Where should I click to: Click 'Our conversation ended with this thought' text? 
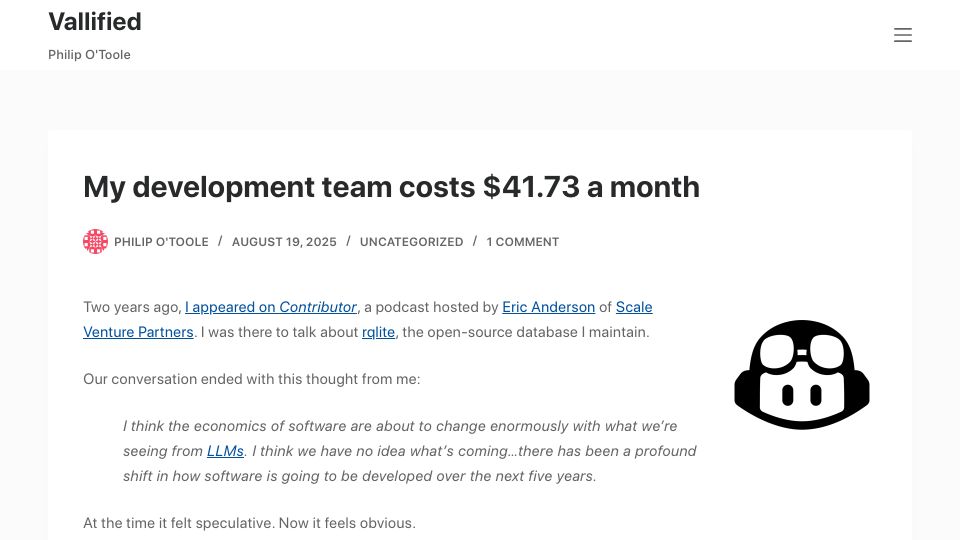(252, 379)
